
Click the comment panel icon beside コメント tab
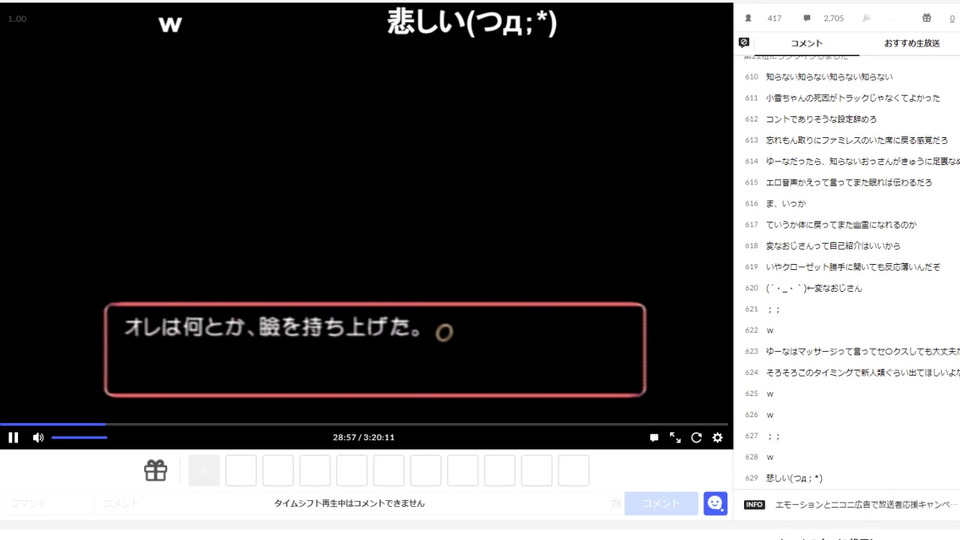point(744,42)
